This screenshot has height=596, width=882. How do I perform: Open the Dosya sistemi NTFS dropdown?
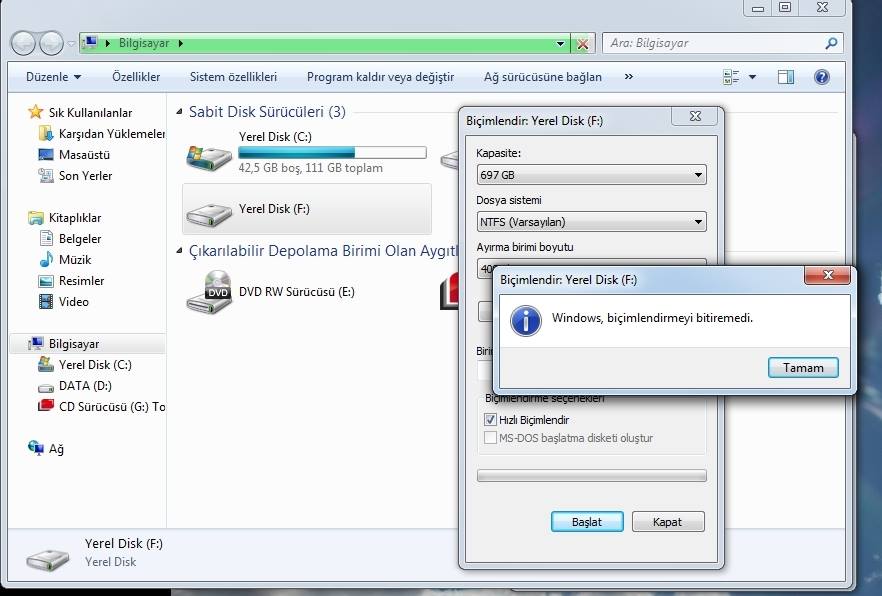pyautogui.click(x=591, y=222)
